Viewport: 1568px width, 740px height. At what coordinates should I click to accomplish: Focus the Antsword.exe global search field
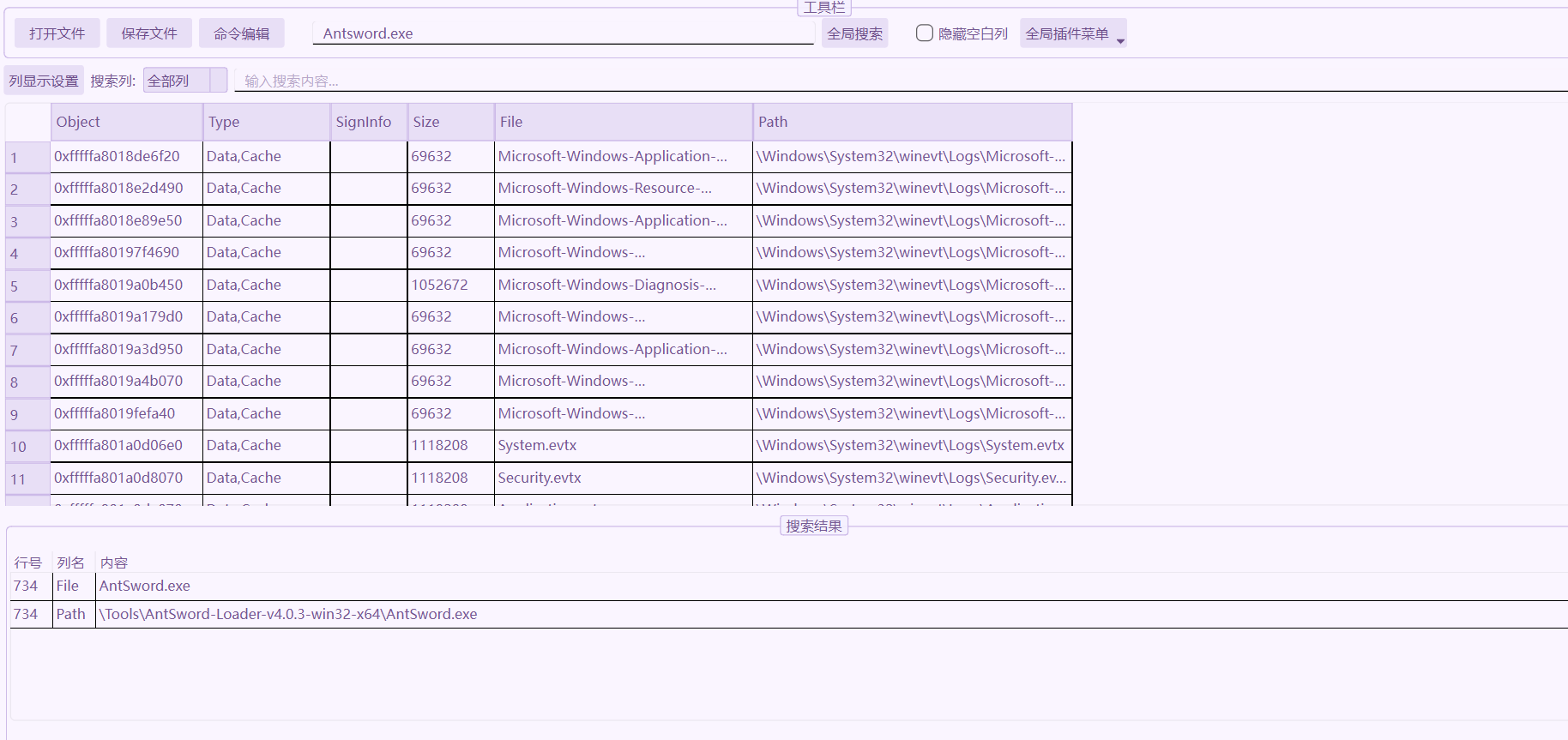(x=563, y=33)
